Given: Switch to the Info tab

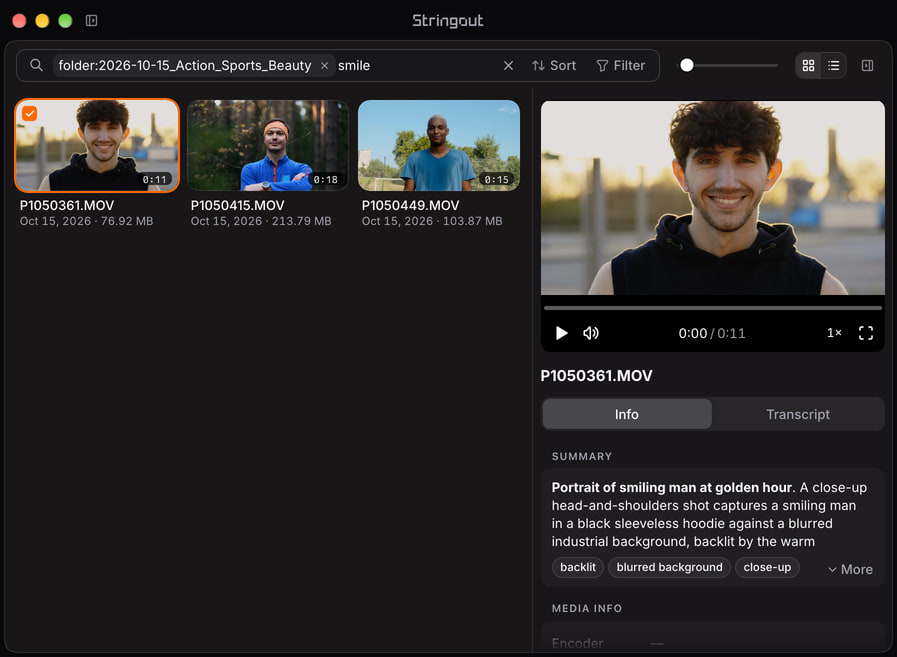Looking at the screenshot, I should pyautogui.click(x=627, y=414).
